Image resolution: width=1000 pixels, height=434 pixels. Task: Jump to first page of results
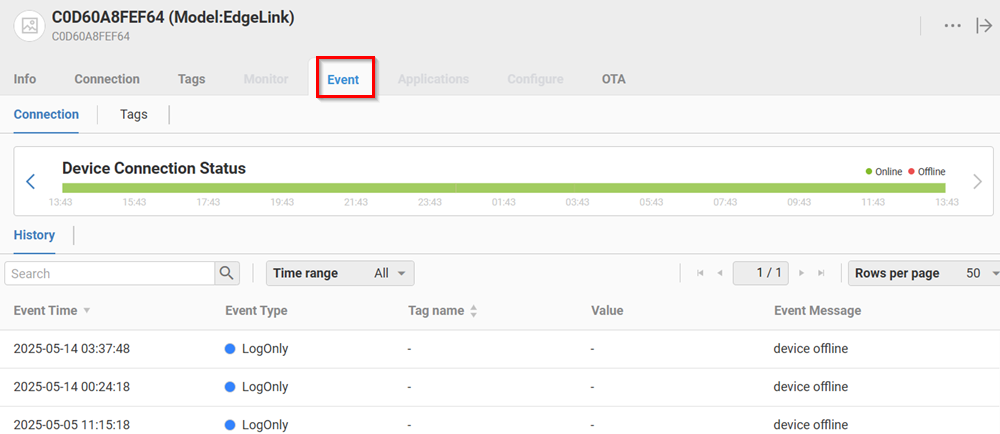click(700, 273)
